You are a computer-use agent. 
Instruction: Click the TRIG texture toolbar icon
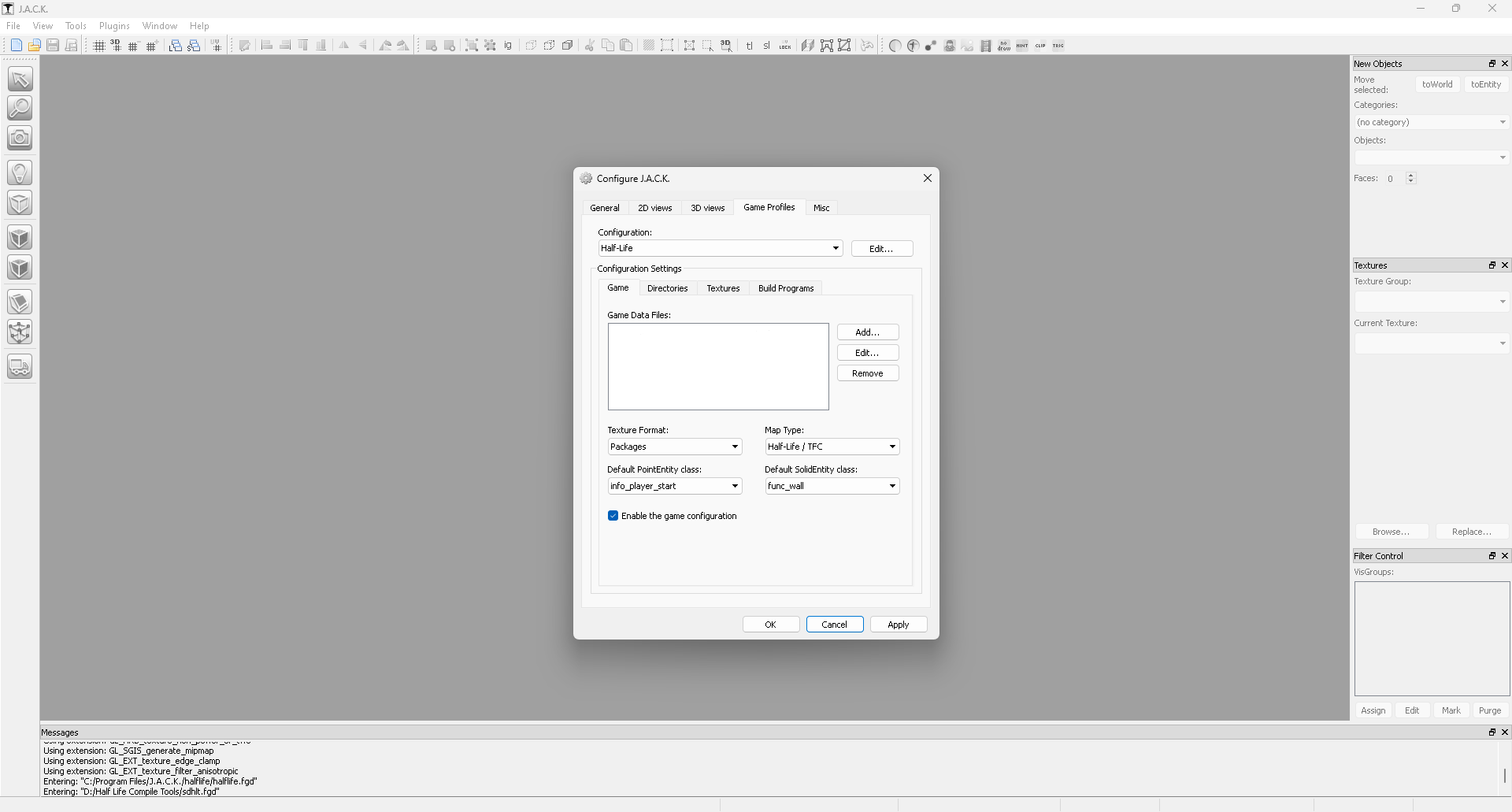1058,46
